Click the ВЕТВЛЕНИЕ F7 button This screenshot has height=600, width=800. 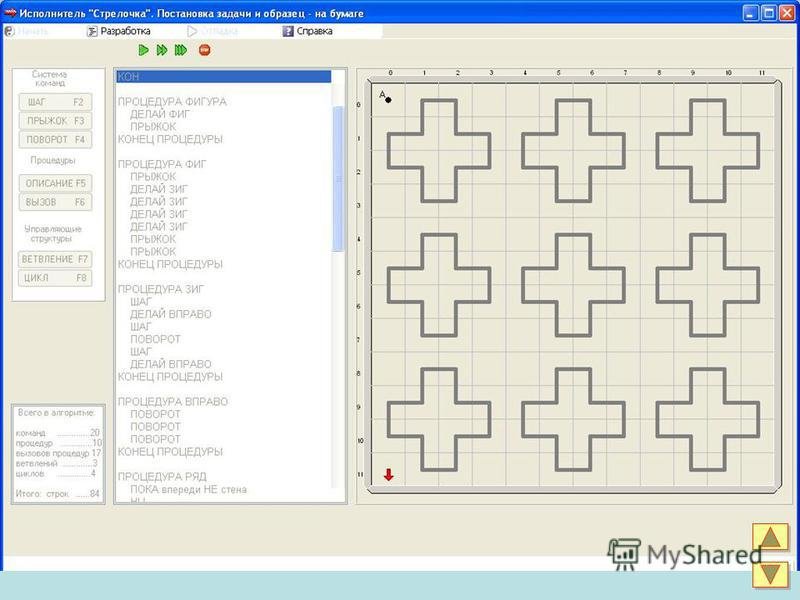click(x=55, y=259)
